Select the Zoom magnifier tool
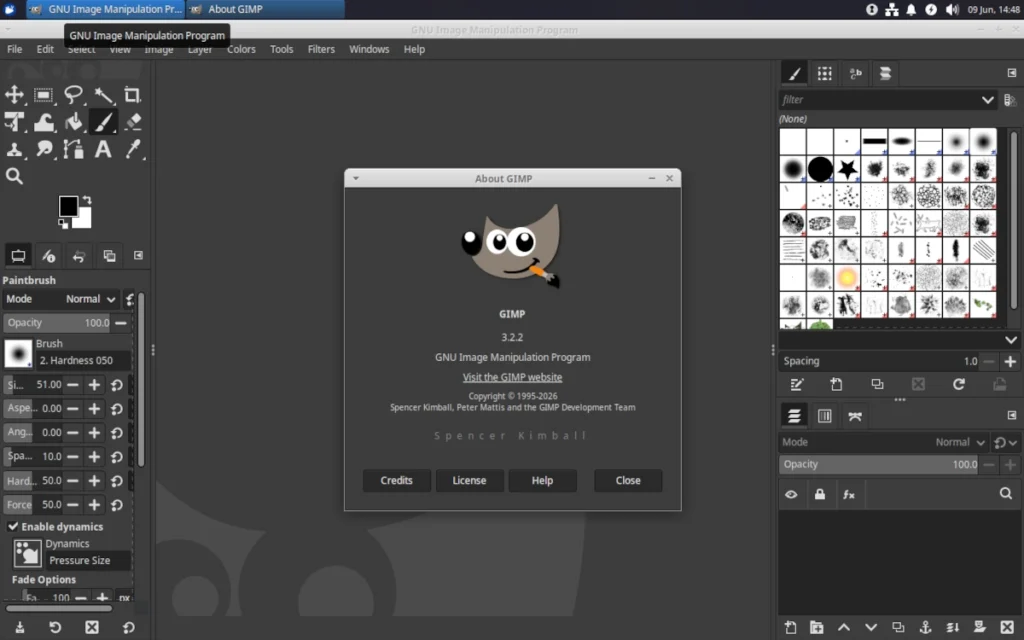 tap(14, 176)
